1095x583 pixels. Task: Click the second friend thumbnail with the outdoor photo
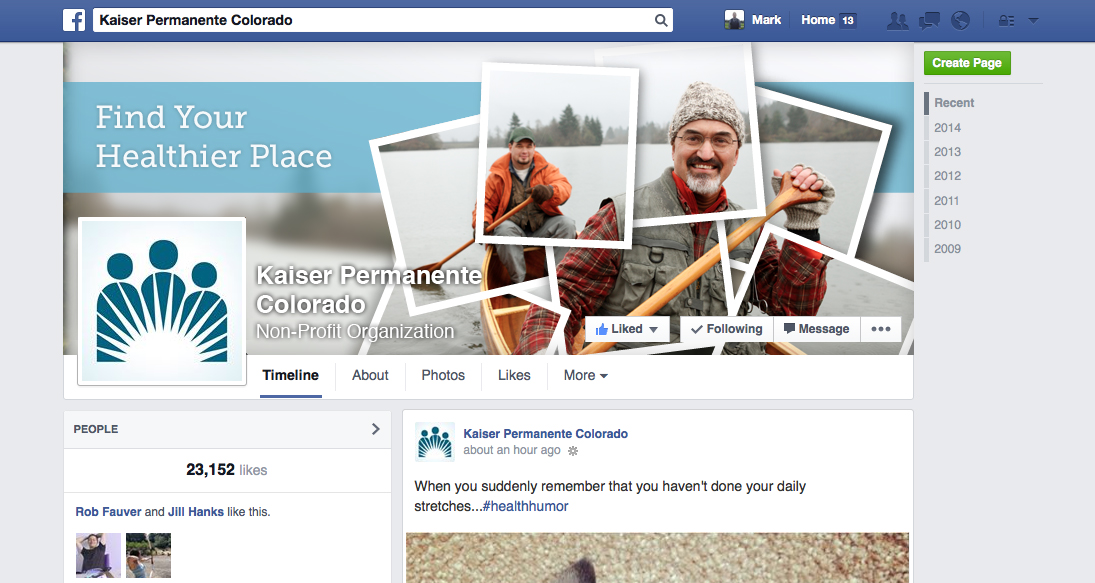tap(148, 555)
